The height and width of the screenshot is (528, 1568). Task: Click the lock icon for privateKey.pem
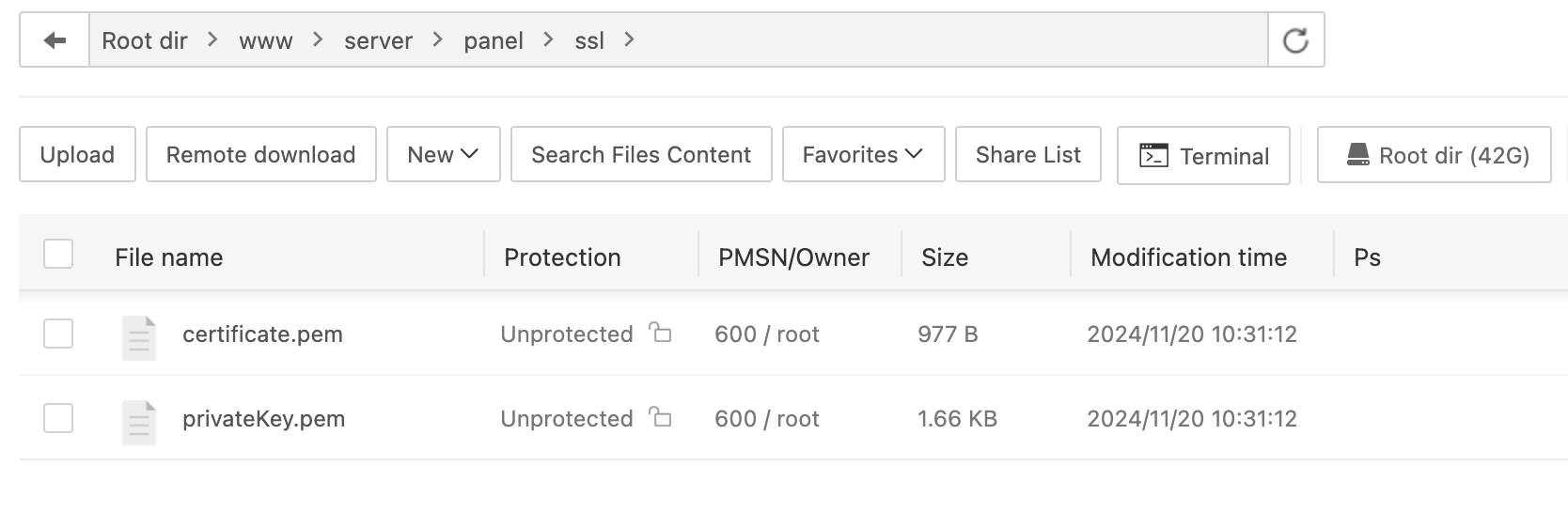coord(661,417)
